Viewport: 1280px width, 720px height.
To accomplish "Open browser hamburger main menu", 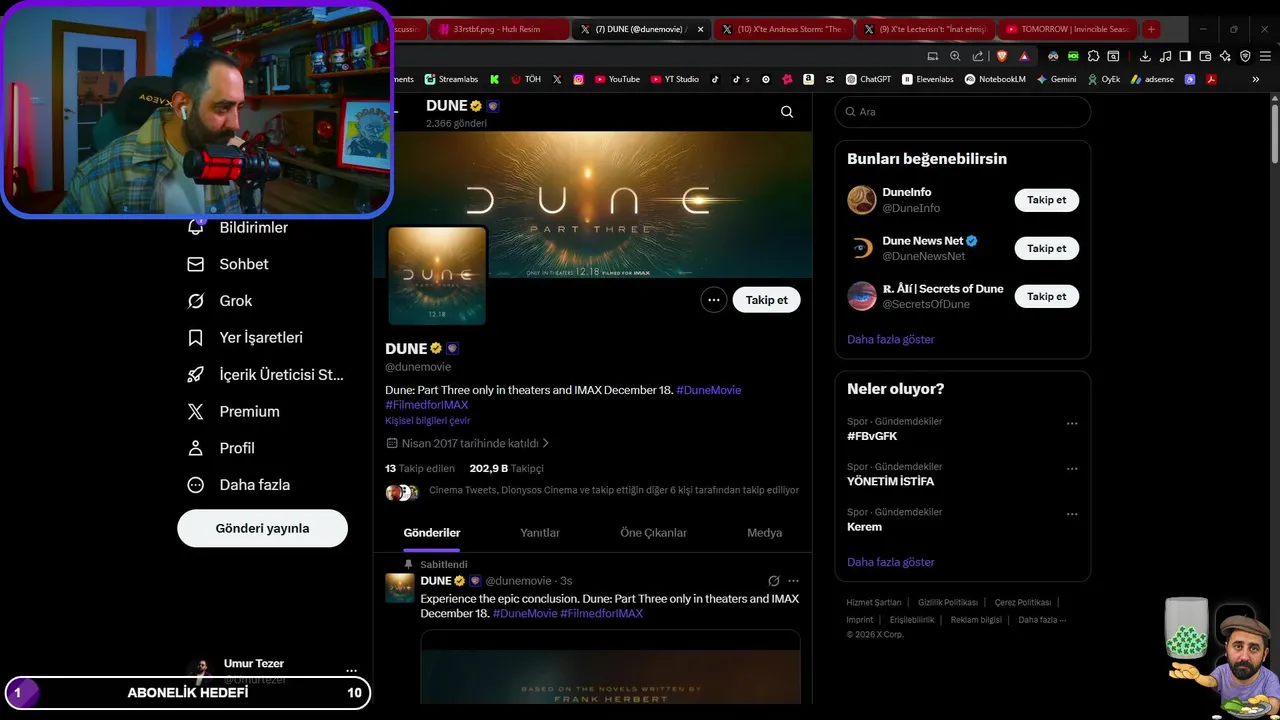I will 1264,56.
